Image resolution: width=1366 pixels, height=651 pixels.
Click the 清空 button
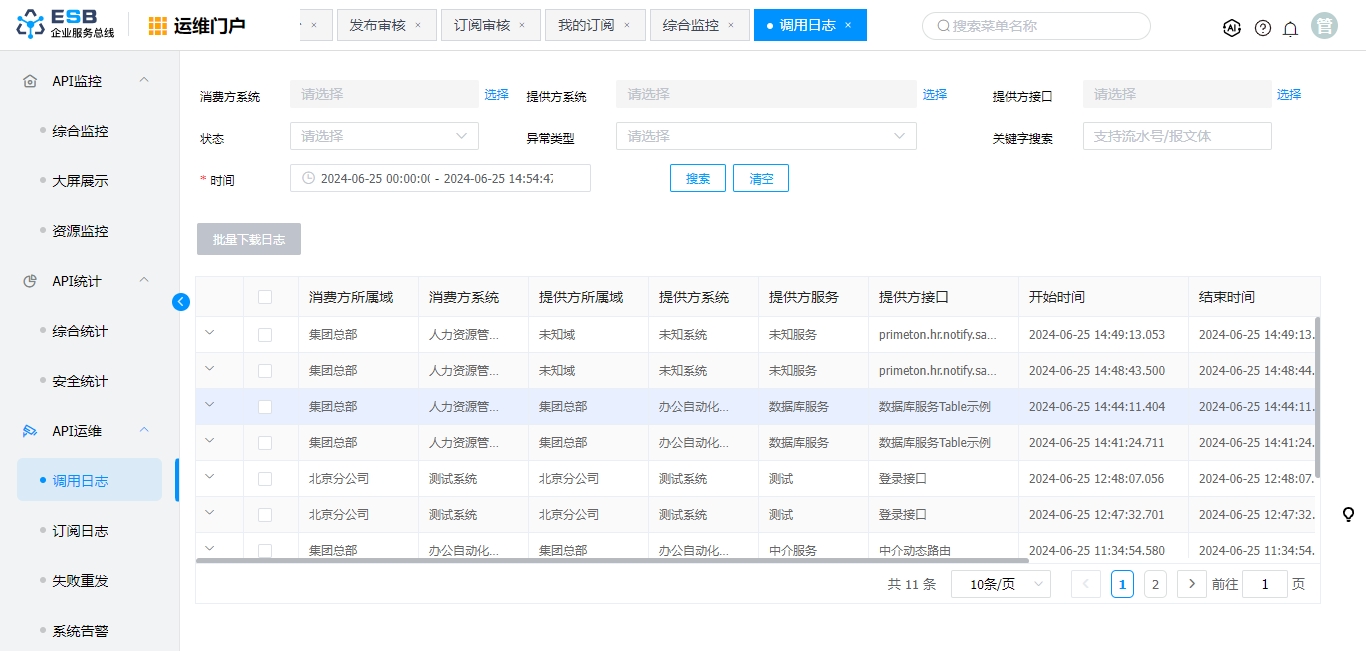[761, 178]
